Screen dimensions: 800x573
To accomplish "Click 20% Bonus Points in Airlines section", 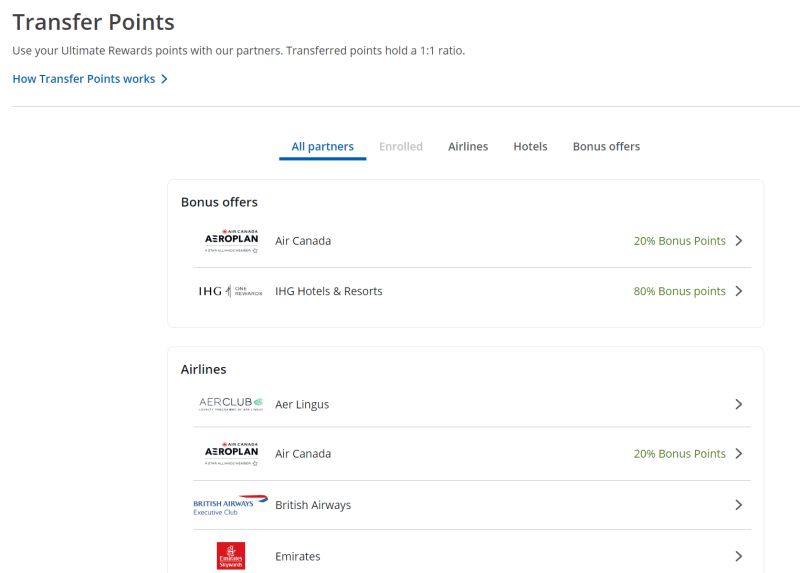I will pos(679,454).
